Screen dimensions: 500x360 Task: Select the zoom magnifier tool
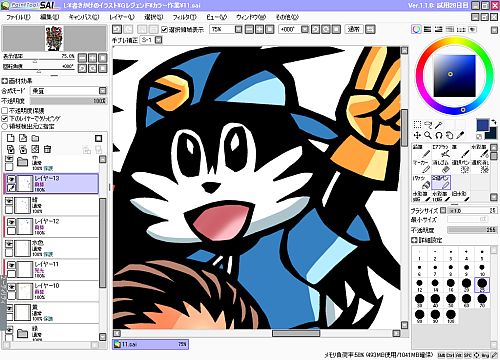428,135
